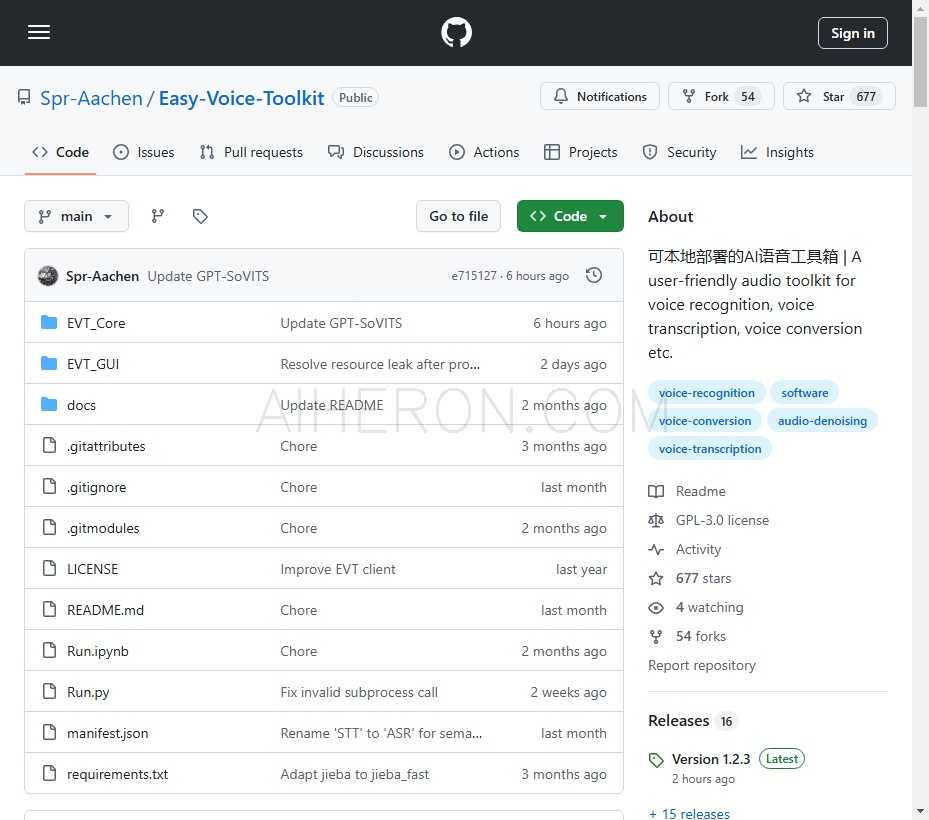
Task: Select the voice-recognition topic tag
Action: [x=707, y=393]
